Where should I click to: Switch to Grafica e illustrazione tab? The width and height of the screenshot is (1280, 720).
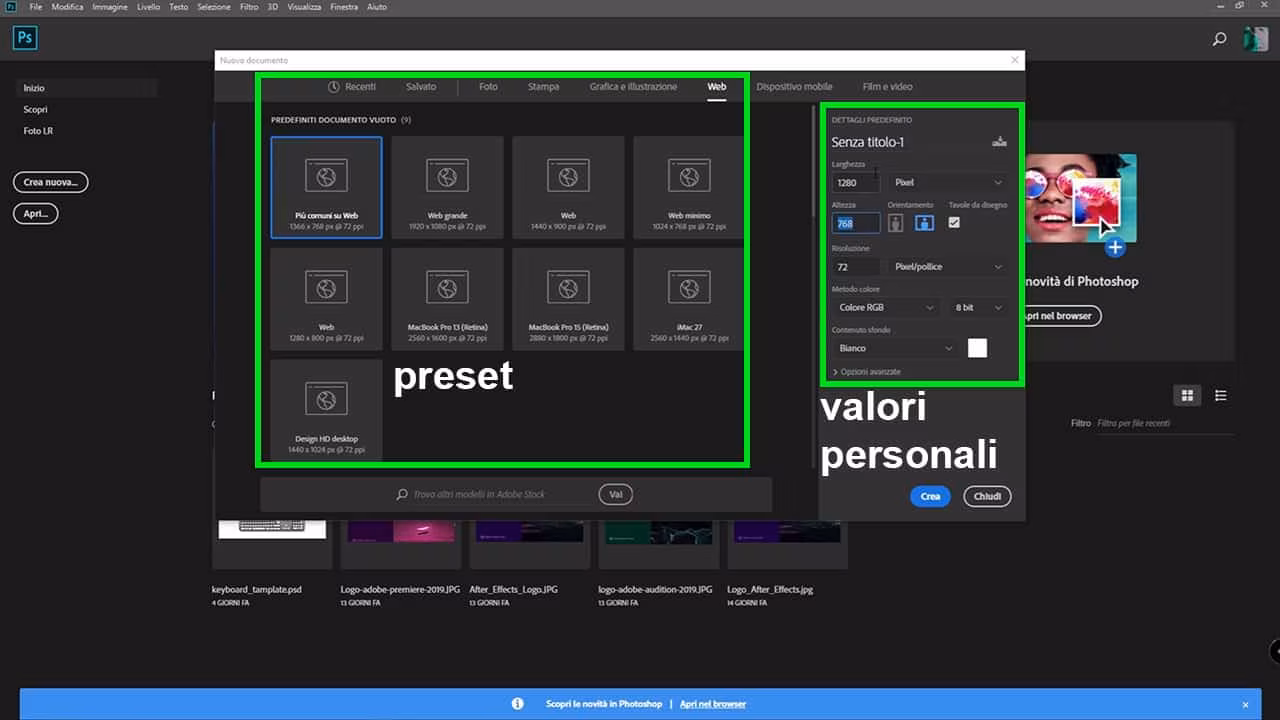633,87
